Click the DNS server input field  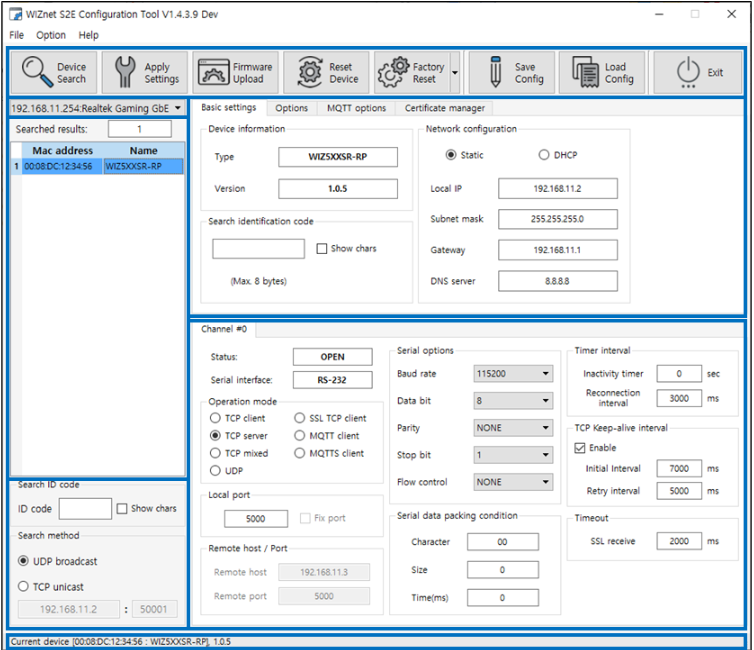pos(558,281)
